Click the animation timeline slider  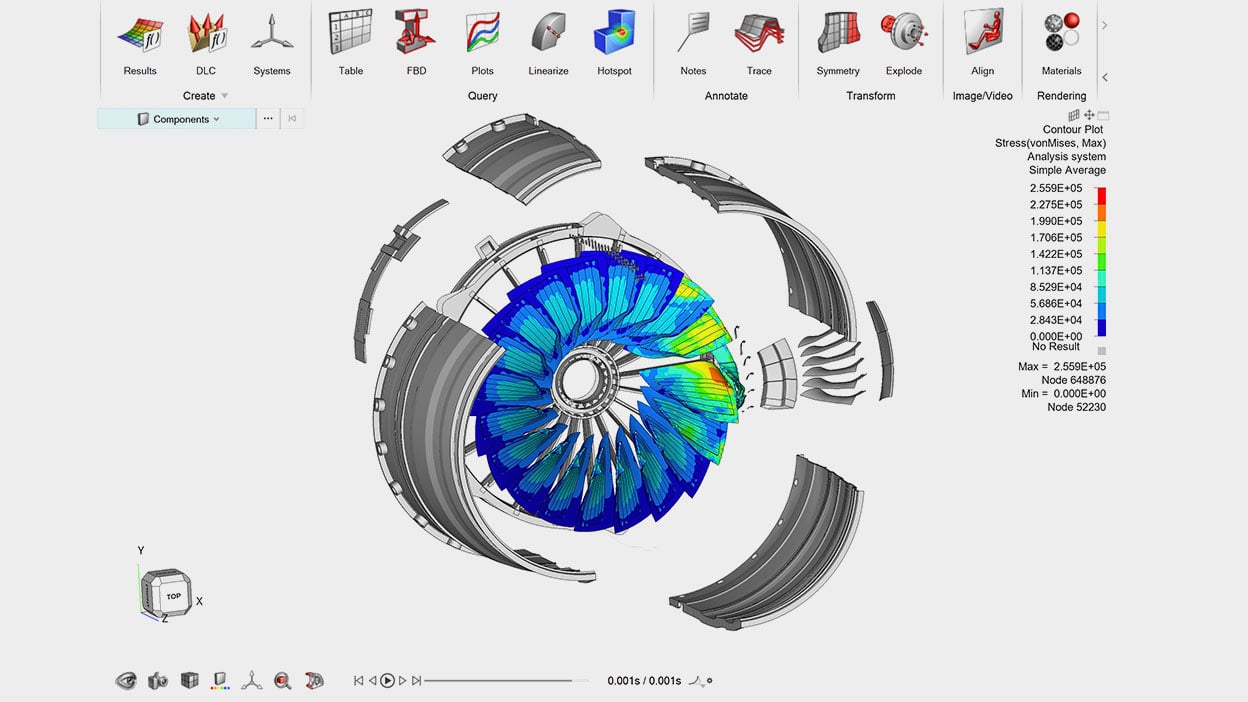tap(500, 681)
